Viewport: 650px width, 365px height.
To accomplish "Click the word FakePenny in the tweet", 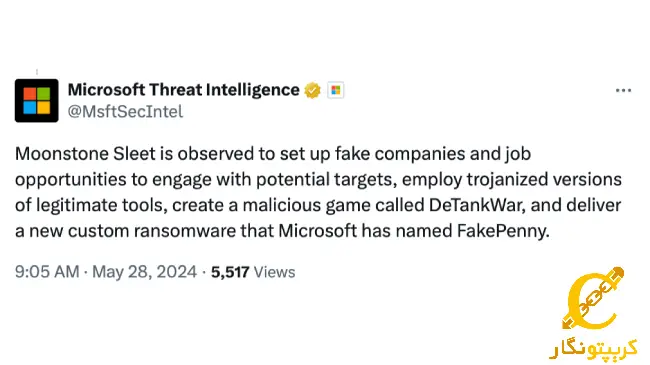I will click(503, 231).
